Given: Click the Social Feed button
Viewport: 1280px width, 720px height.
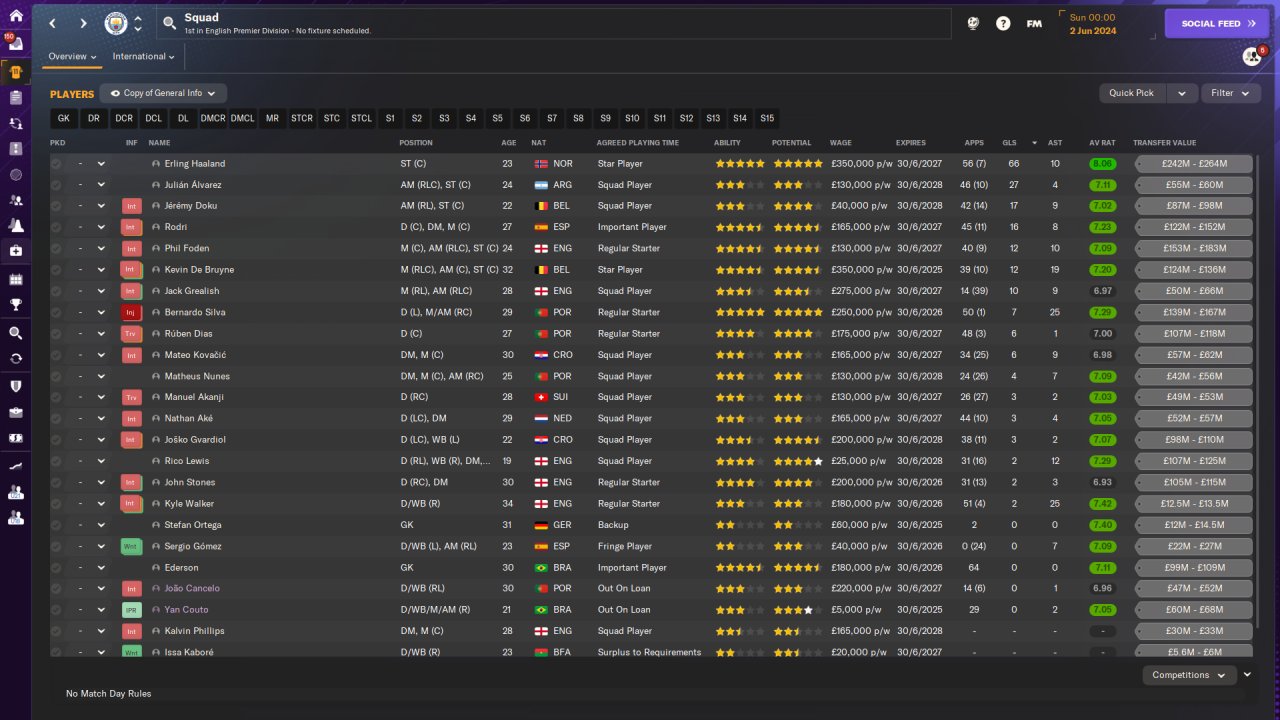Looking at the screenshot, I should pos(1217,23).
